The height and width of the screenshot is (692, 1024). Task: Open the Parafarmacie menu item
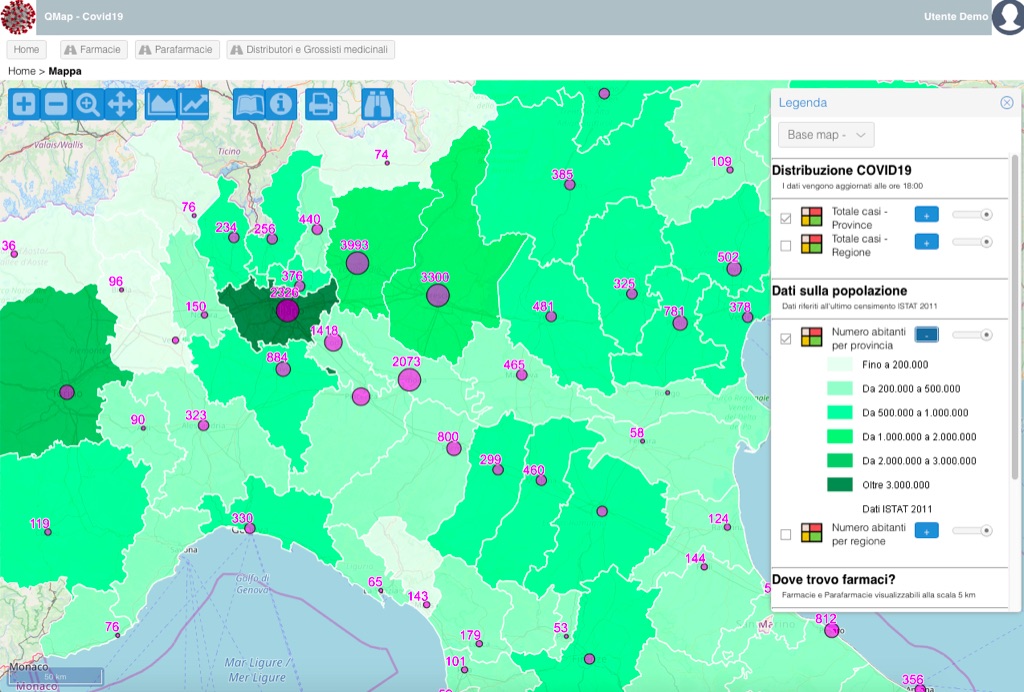(176, 50)
